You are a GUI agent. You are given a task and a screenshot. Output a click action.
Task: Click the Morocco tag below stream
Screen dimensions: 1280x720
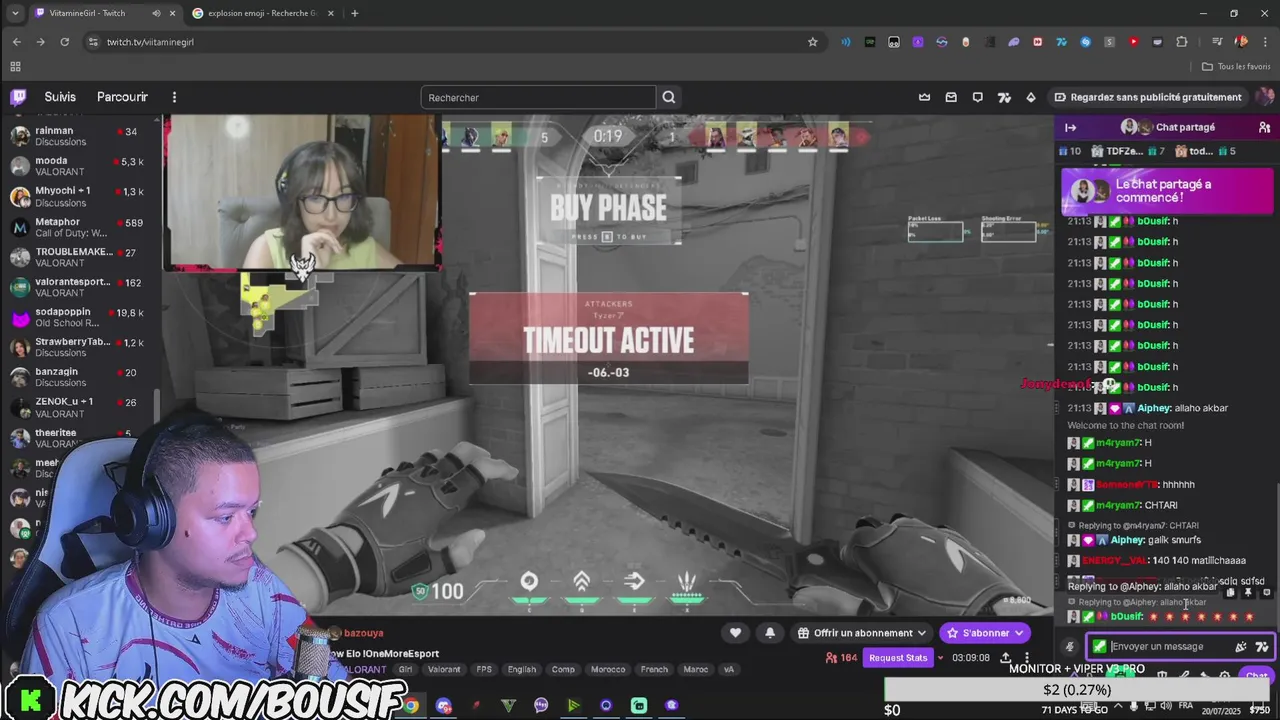click(x=608, y=670)
